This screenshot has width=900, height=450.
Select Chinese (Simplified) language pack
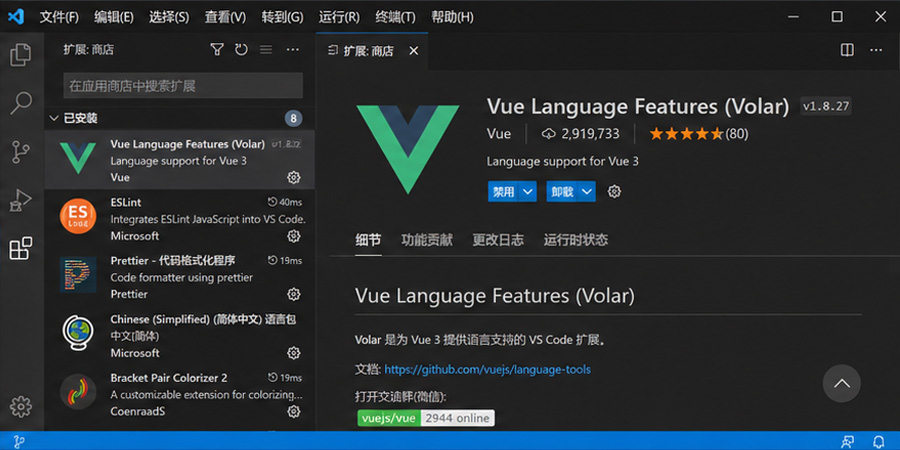pyautogui.click(x=180, y=335)
